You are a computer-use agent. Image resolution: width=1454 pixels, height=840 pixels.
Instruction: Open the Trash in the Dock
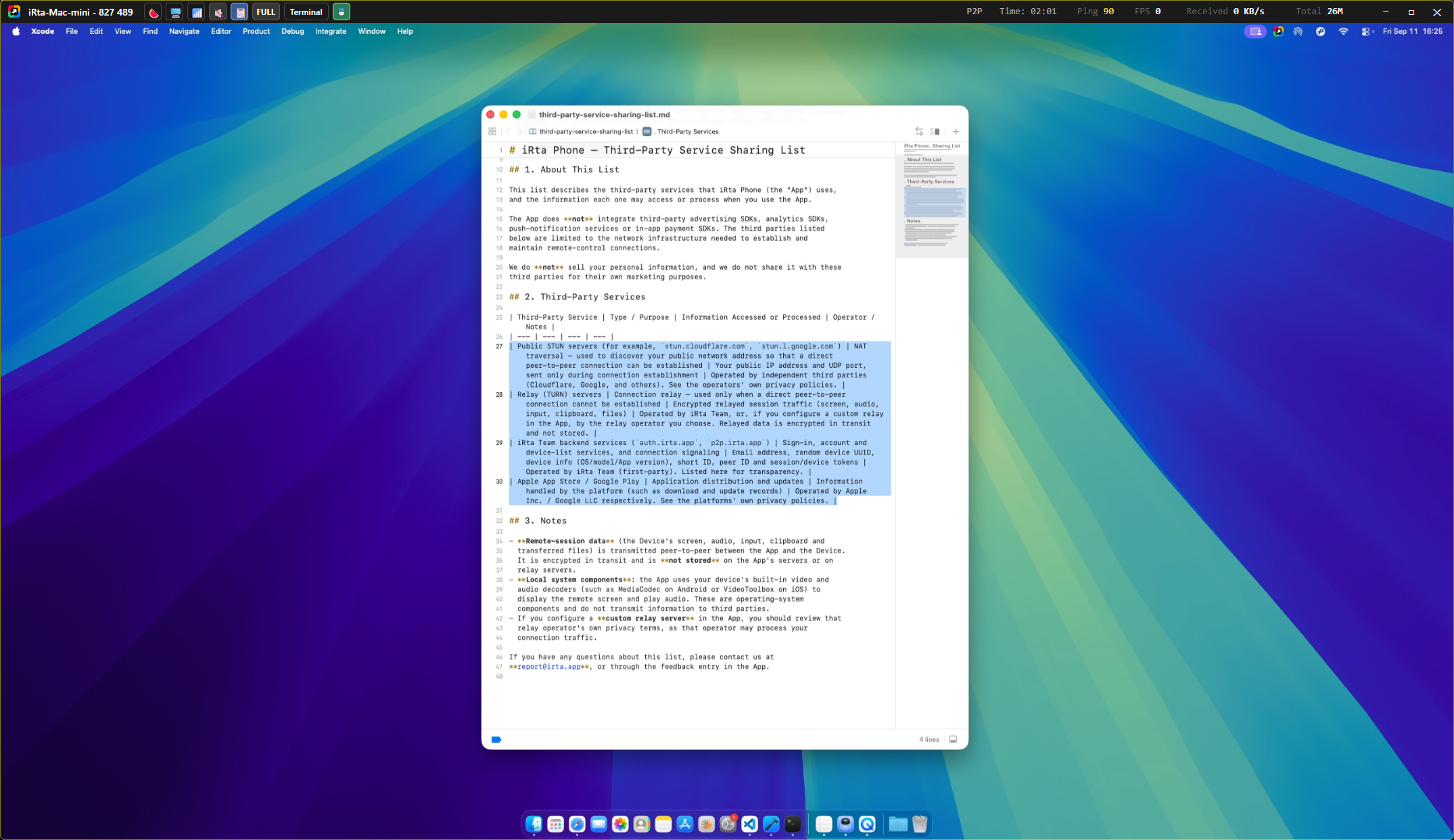(x=920, y=824)
